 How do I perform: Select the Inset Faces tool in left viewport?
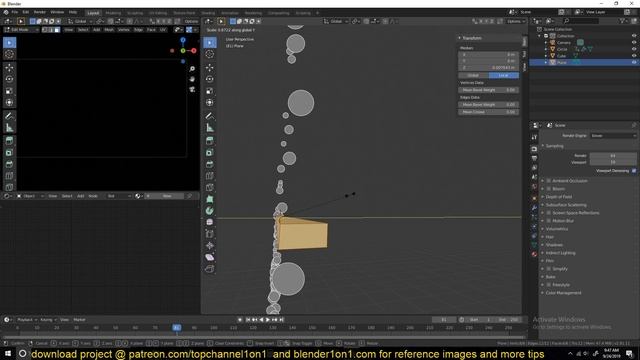[9, 153]
